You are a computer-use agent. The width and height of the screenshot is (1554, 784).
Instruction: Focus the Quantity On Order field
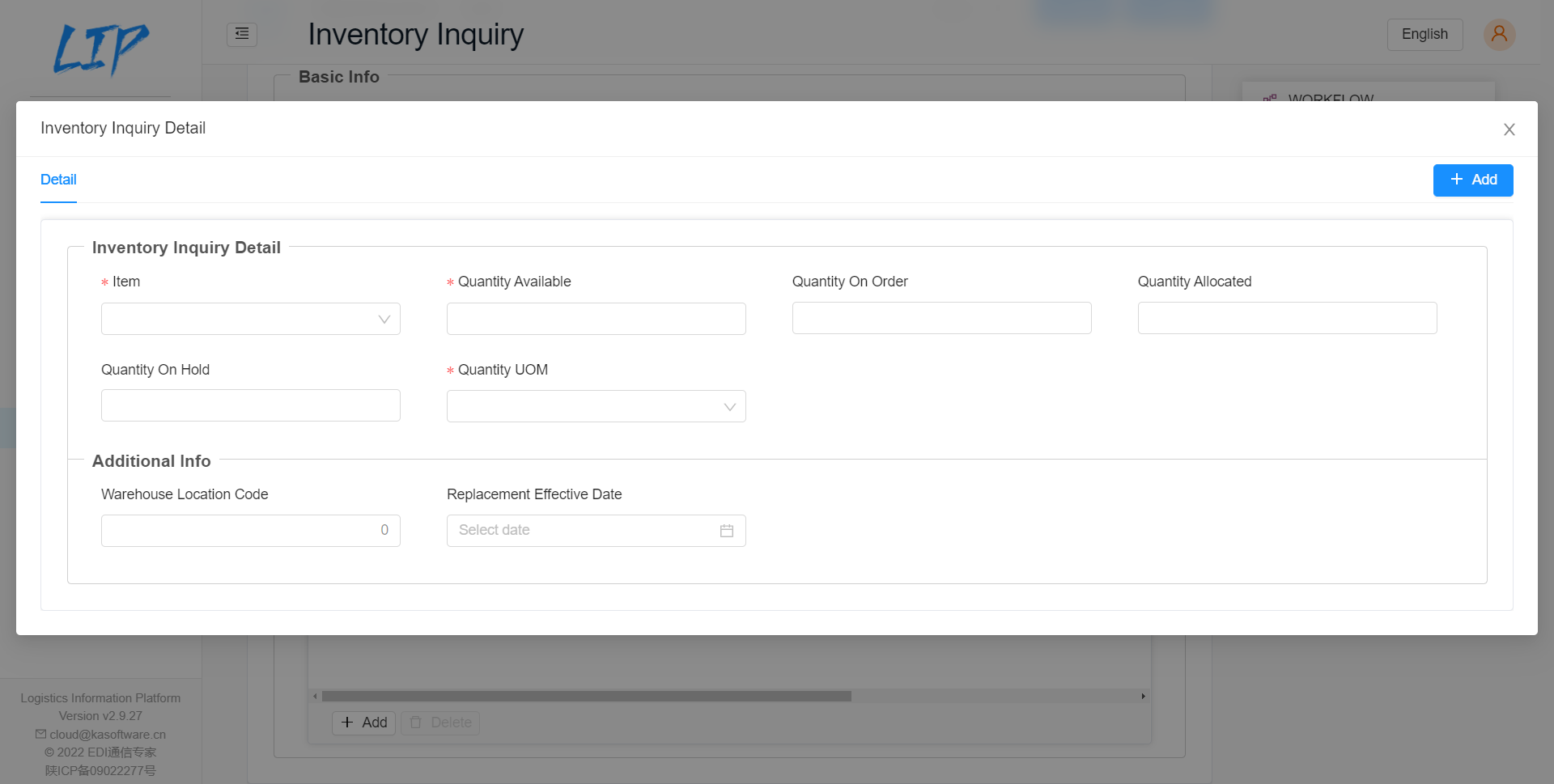click(x=941, y=318)
